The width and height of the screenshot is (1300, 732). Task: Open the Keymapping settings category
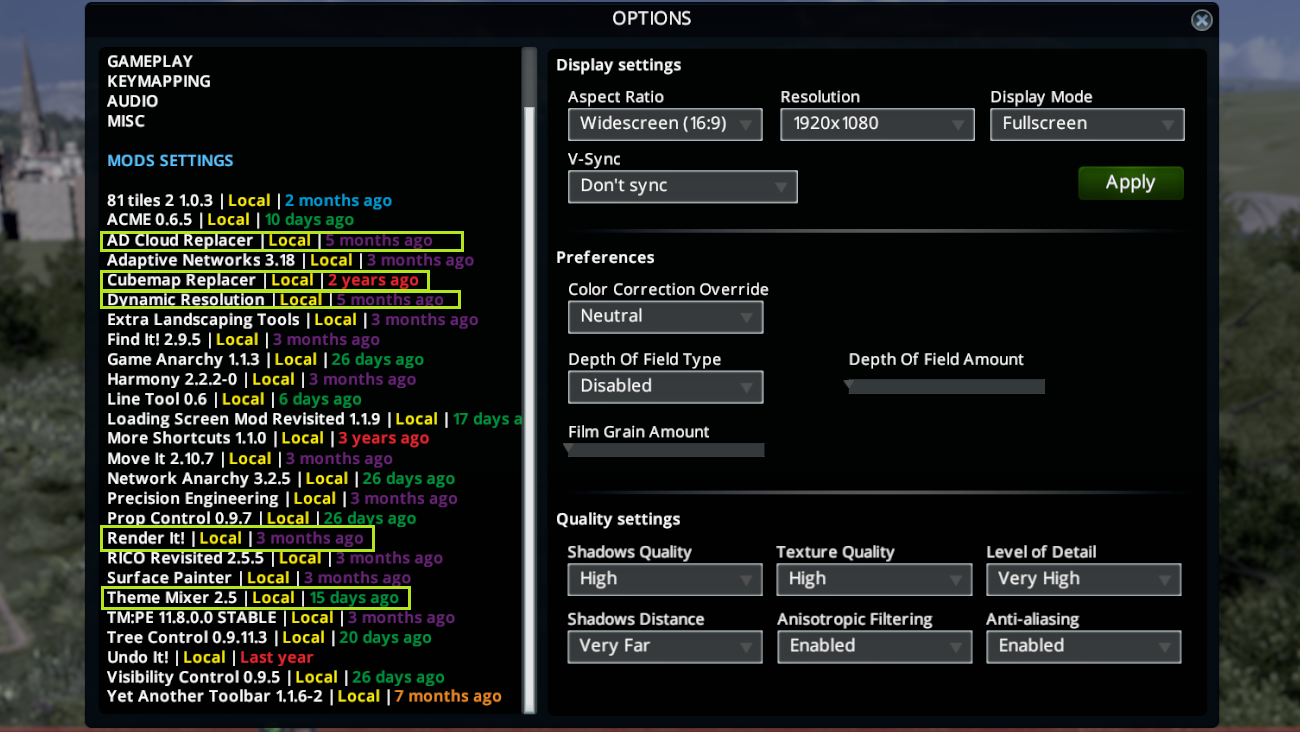(x=159, y=81)
